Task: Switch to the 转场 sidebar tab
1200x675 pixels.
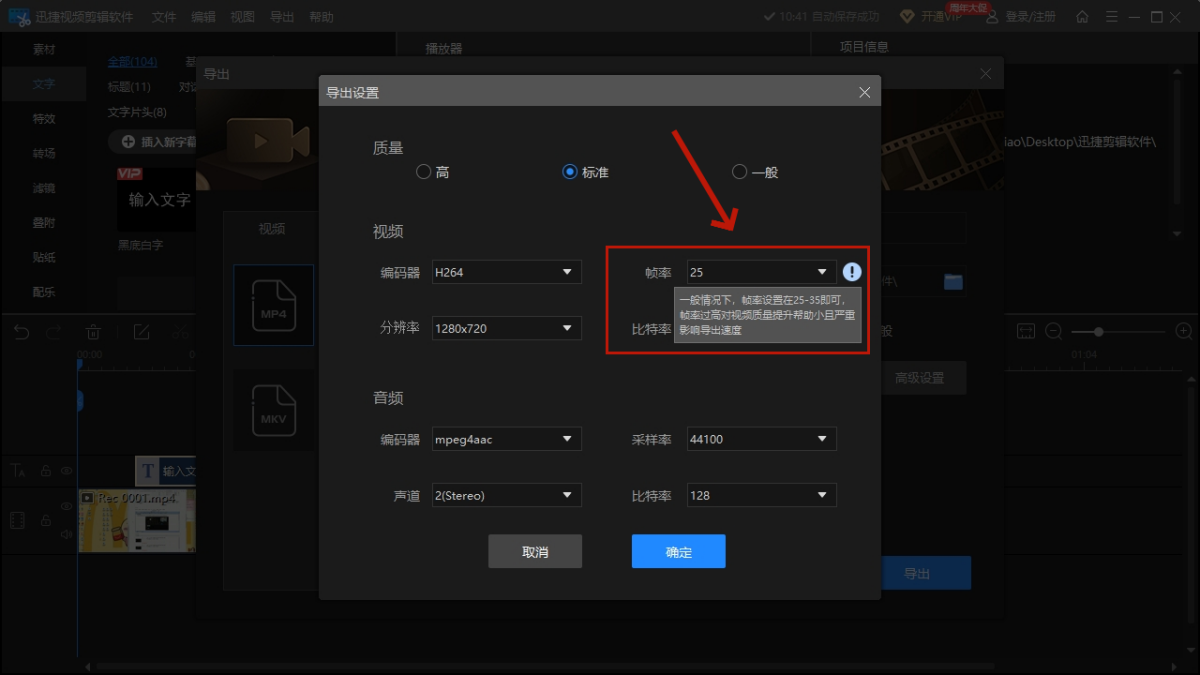Action: 44,153
